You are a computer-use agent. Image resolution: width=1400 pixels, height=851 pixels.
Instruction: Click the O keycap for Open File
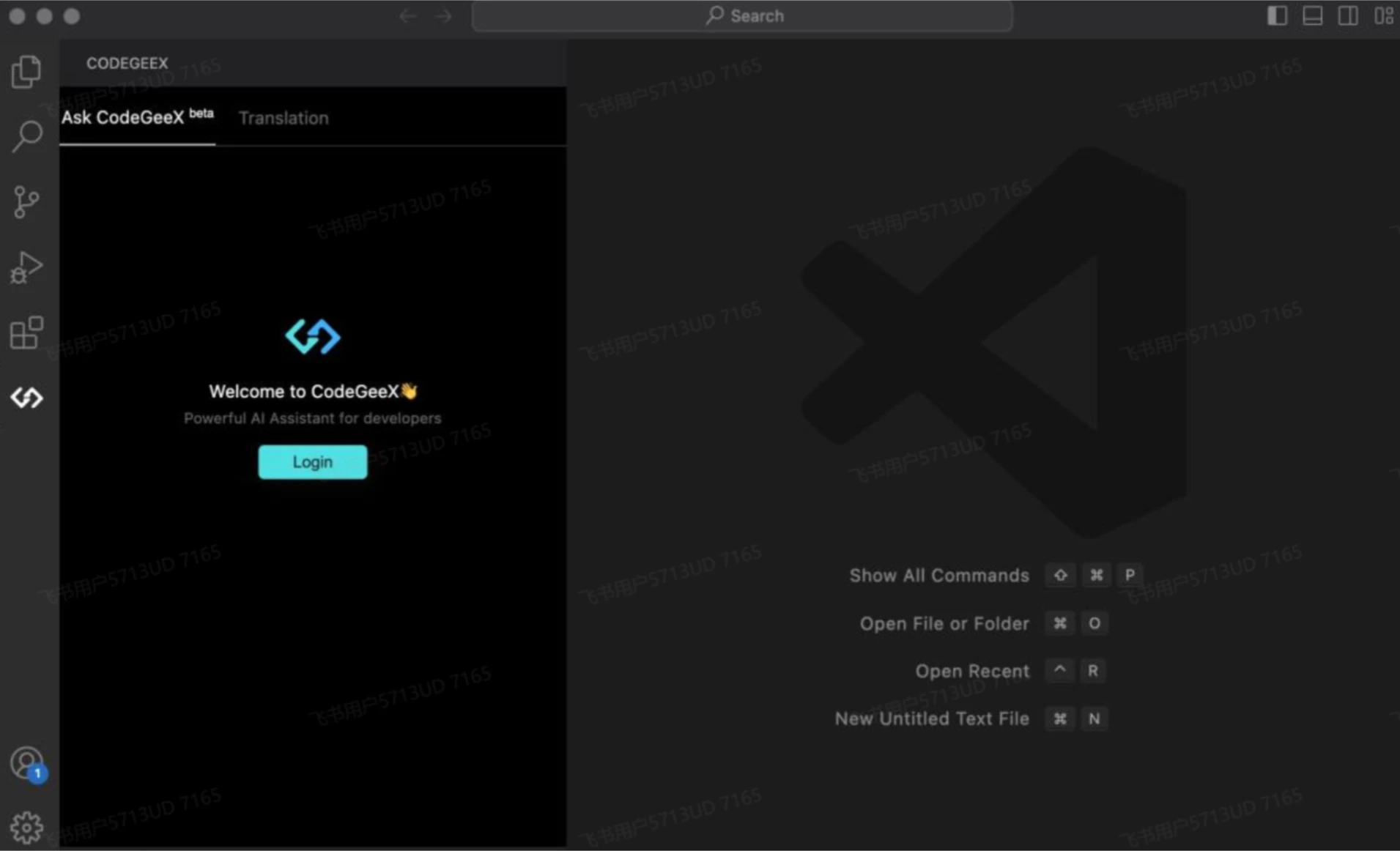tap(1094, 623)
